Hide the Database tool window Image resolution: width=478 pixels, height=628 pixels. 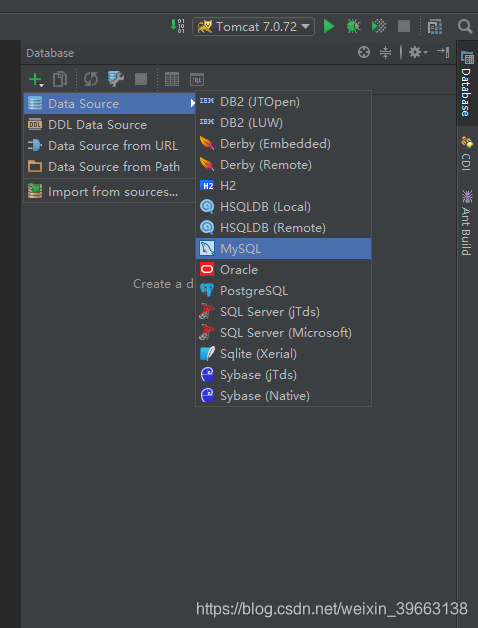tap(443, 52)
